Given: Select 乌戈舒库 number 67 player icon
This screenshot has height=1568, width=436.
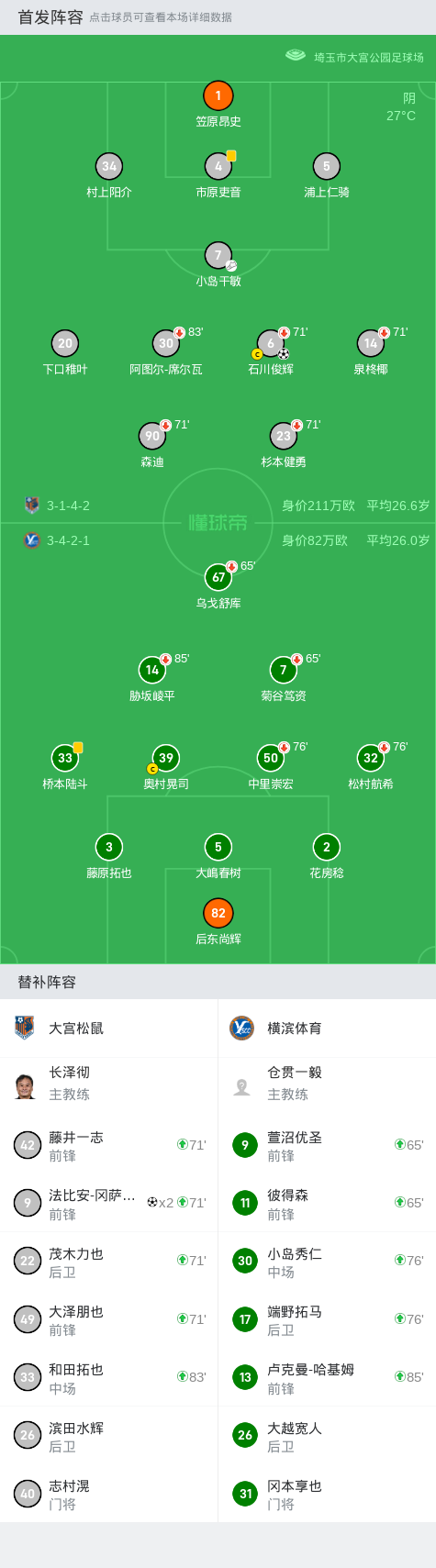Looking at the screenshot, I should (x=218, y=577).
